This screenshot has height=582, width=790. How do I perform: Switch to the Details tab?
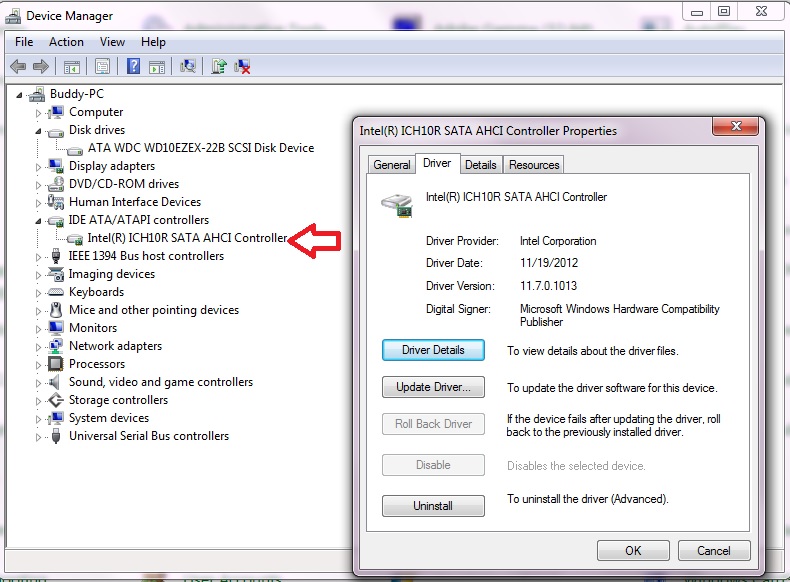[x=481, y=165]
